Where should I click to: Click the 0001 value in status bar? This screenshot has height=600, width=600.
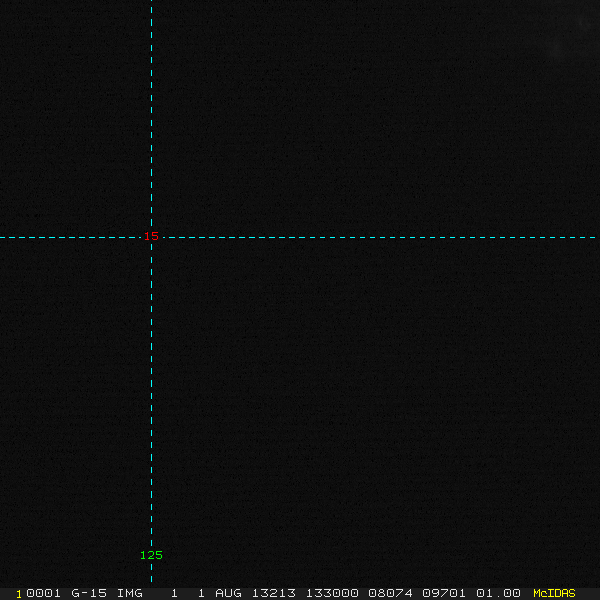point(42,593)
